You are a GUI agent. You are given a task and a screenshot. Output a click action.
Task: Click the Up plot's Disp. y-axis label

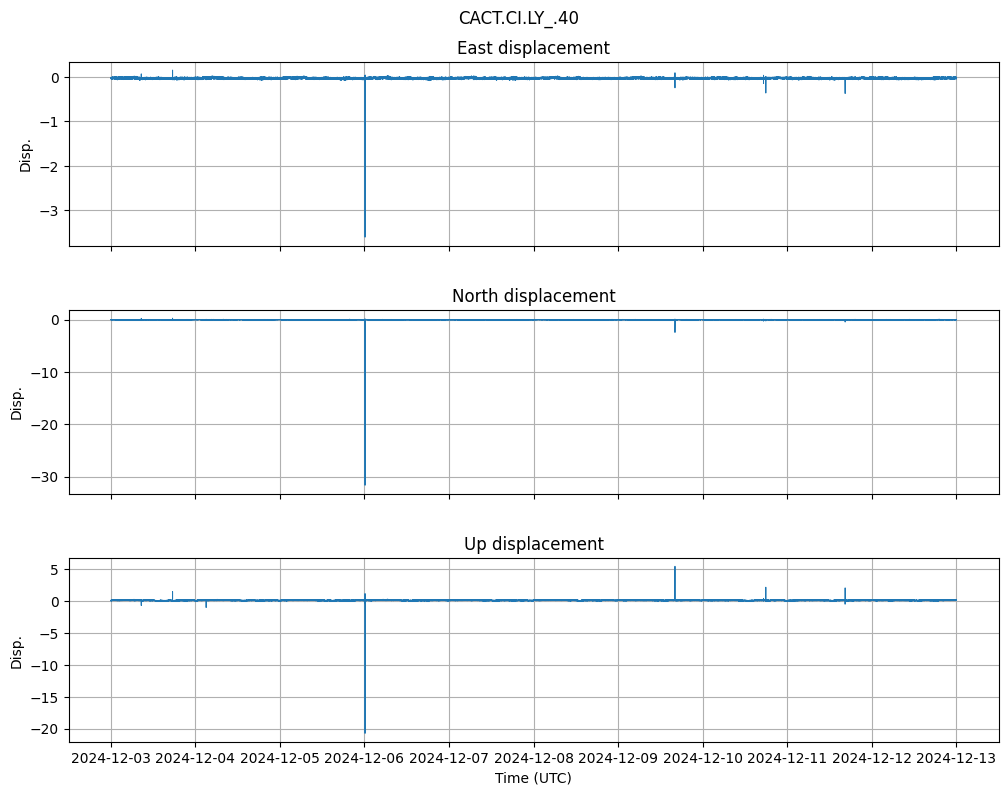(18, 650)
